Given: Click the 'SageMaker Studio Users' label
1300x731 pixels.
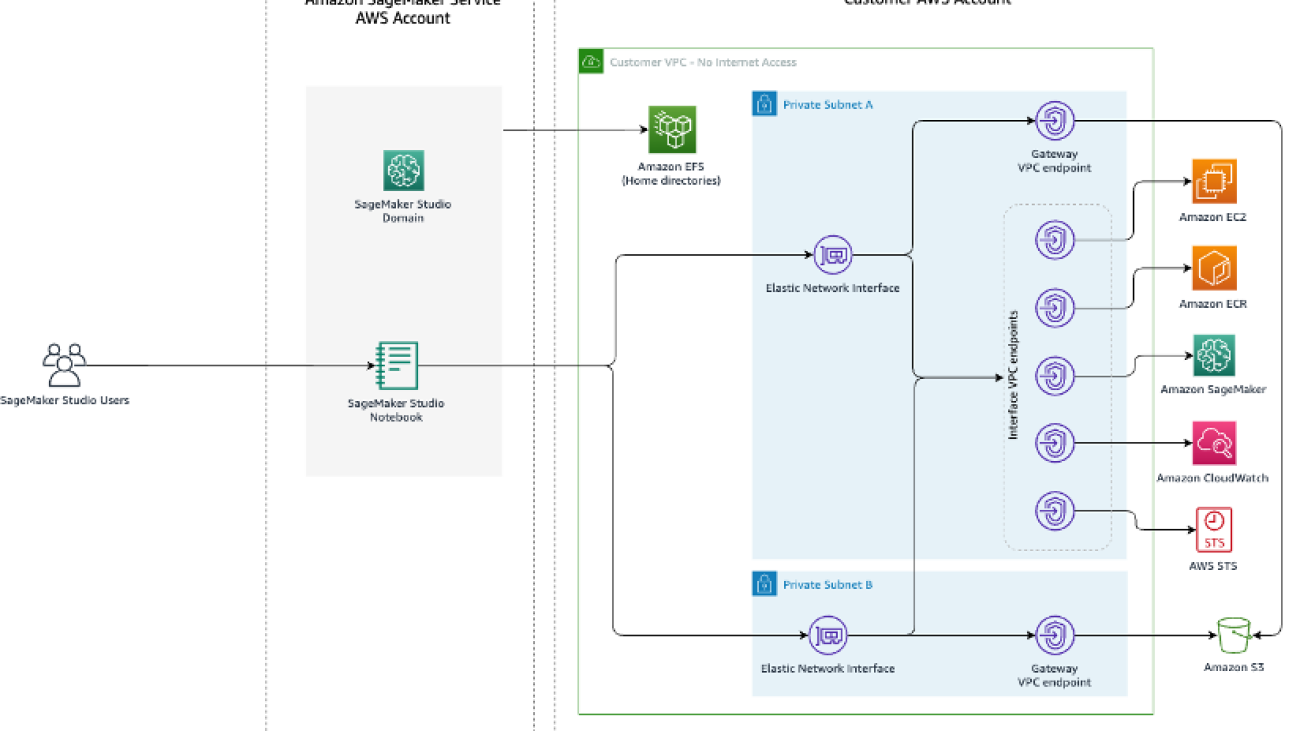Looking at the screenshot, I should click(64, 401).
